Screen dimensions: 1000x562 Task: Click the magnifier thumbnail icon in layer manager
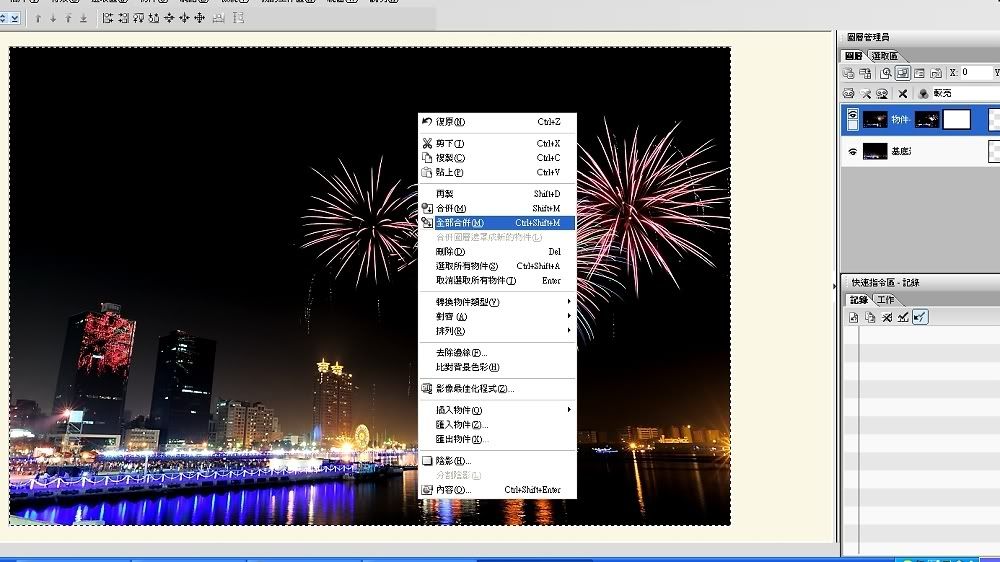pyautogui.click(x=886, y=73)
